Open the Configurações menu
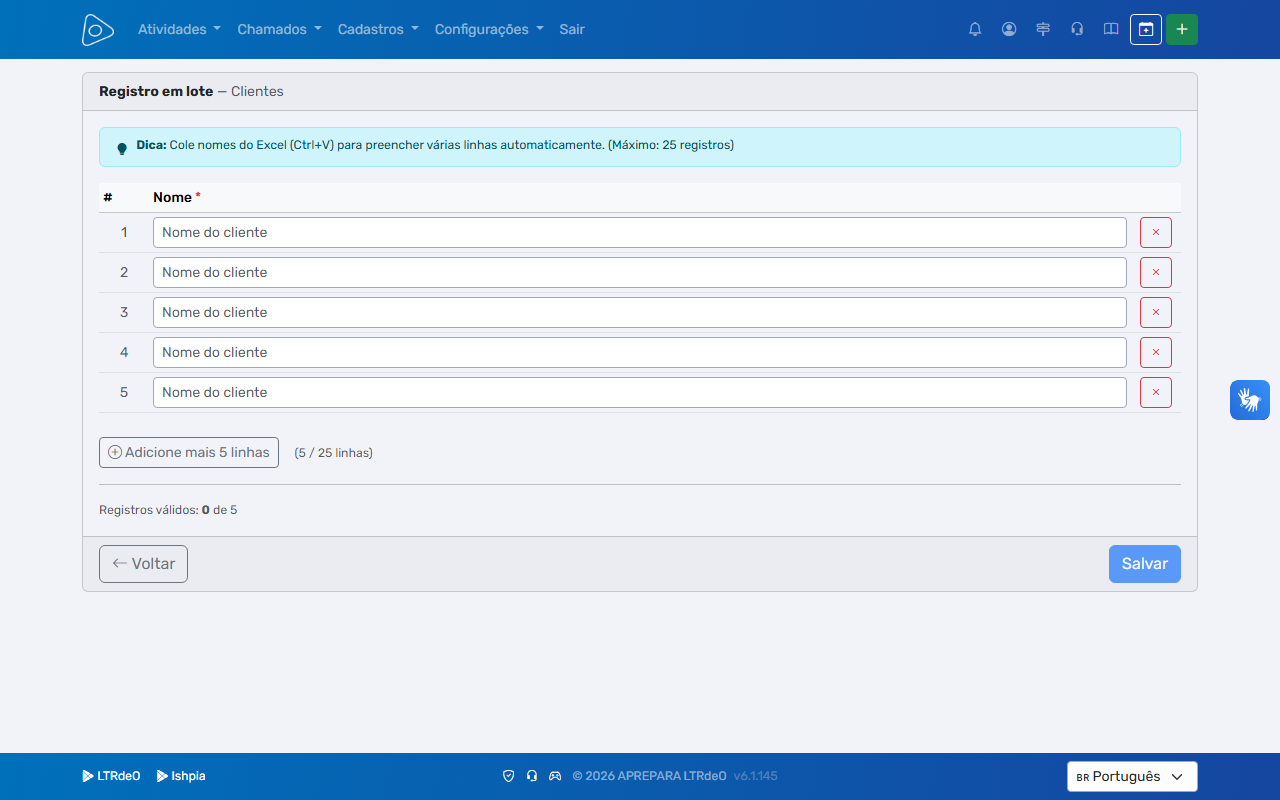 (x=489, y=29)
